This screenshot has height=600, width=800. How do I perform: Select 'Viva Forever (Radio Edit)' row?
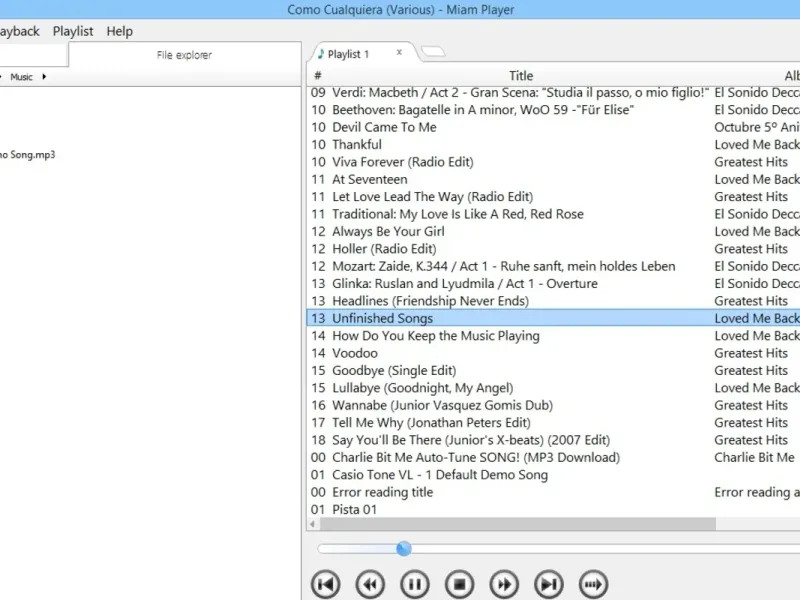pos(553,162)
